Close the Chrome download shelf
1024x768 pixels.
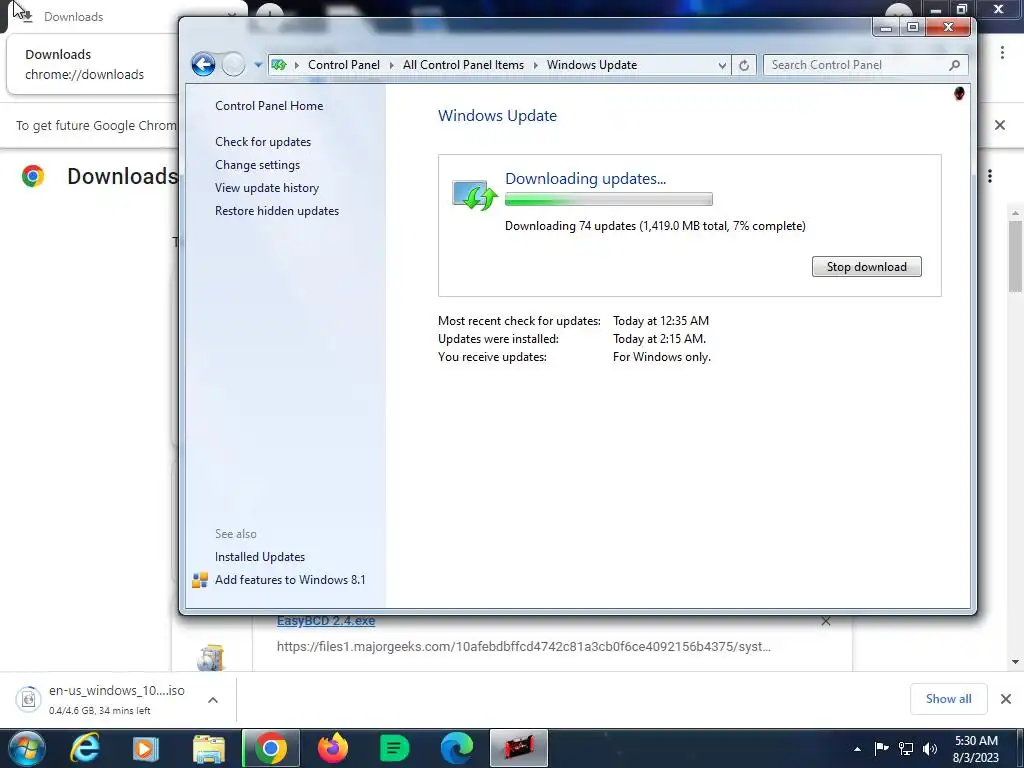pos(1006,699)
